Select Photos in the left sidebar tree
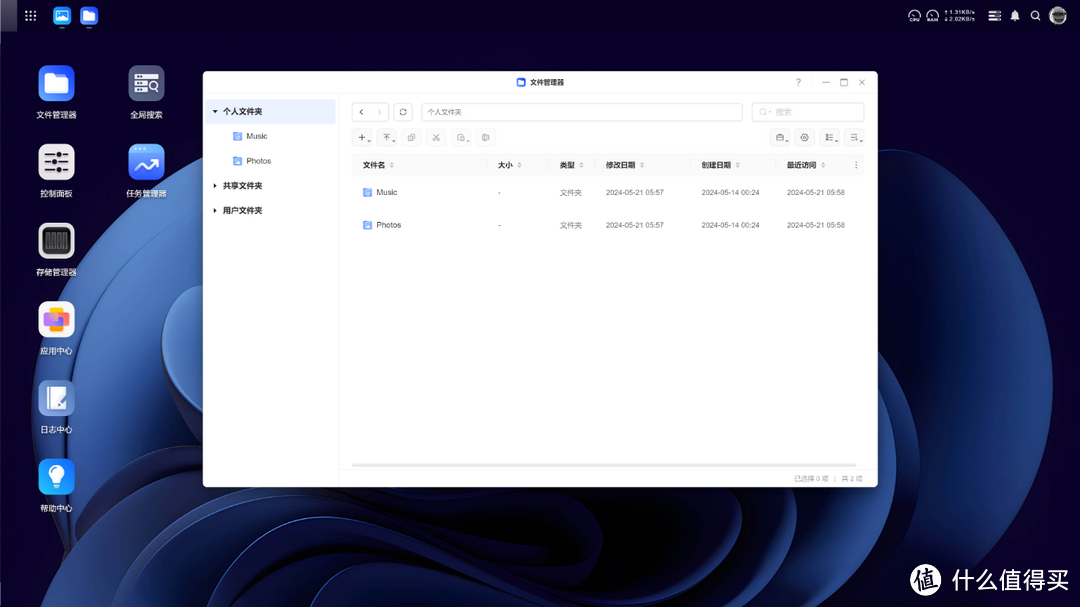The image size is (1080, 607). (258, 161)
